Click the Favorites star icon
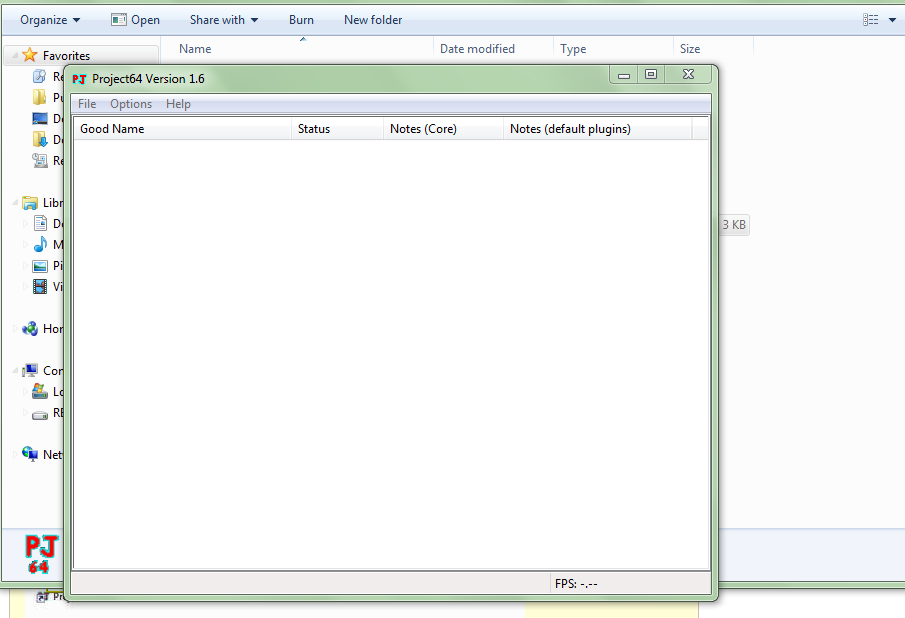Image resolution: width=905 pixels, height=618 pixels. pos(29,55)
